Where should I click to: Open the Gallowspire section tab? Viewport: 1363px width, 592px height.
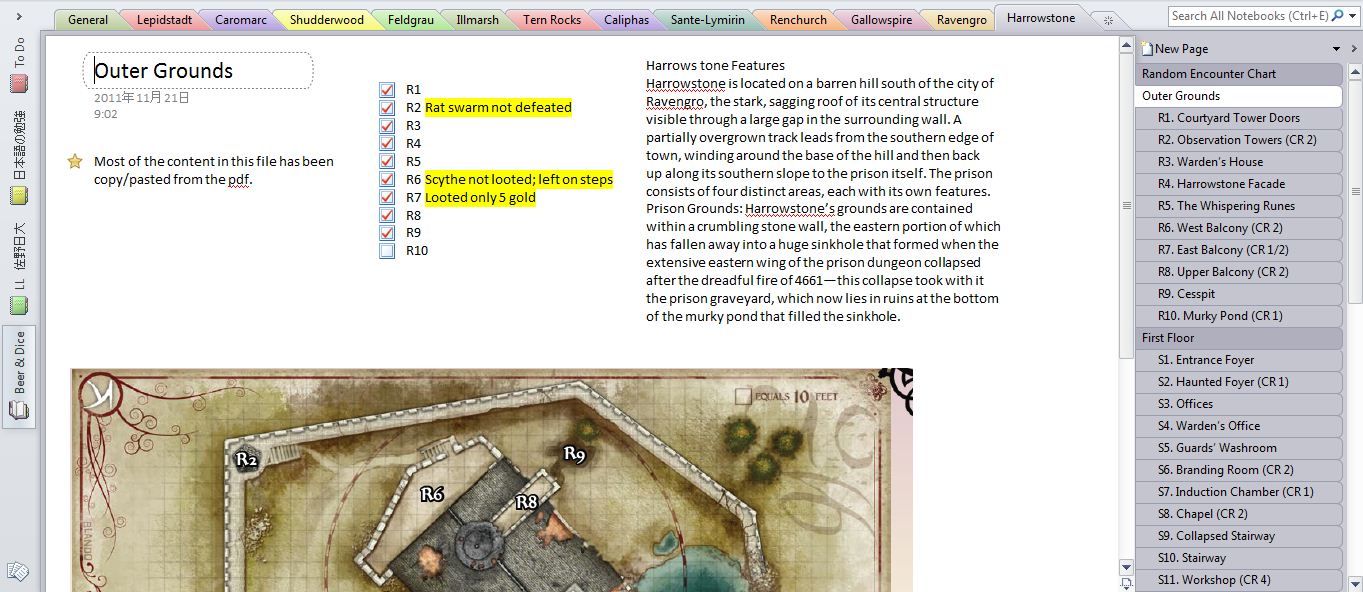[881, 20]
